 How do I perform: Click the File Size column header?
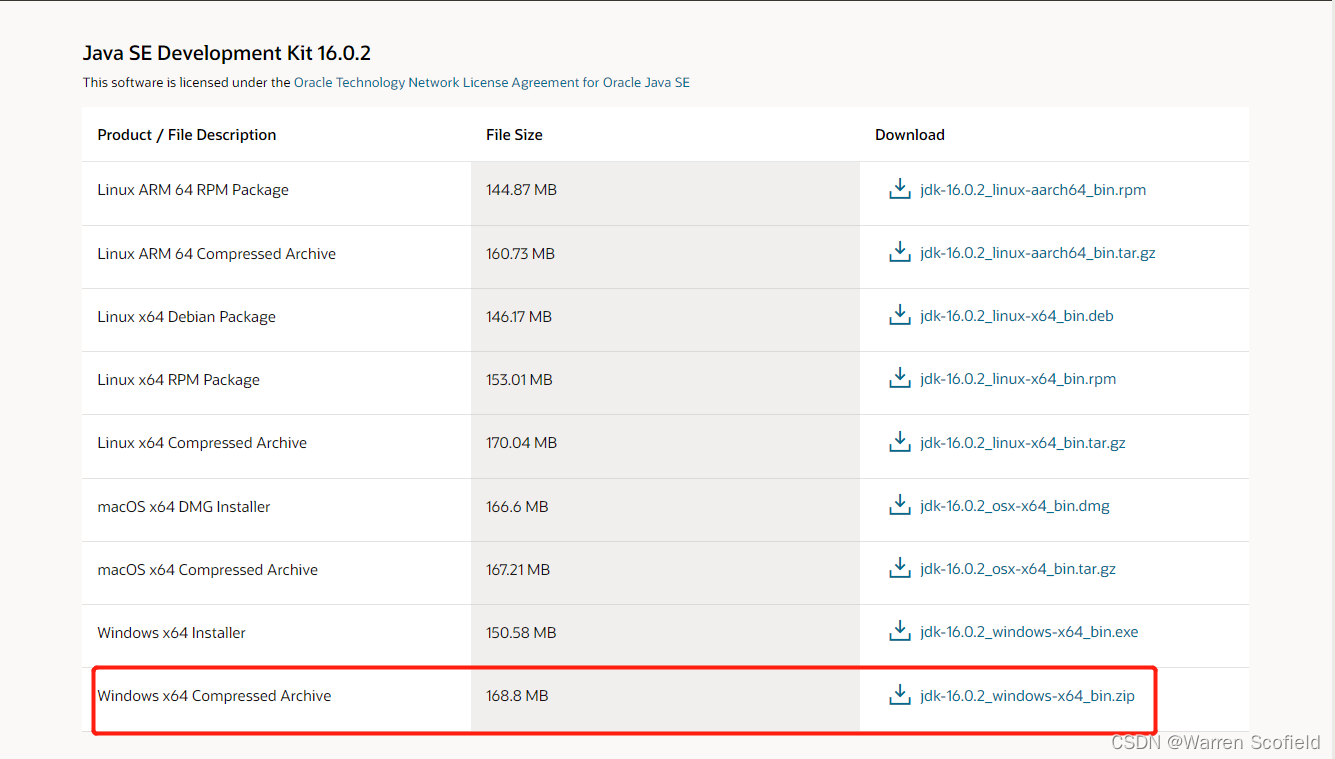coord(514,135)
